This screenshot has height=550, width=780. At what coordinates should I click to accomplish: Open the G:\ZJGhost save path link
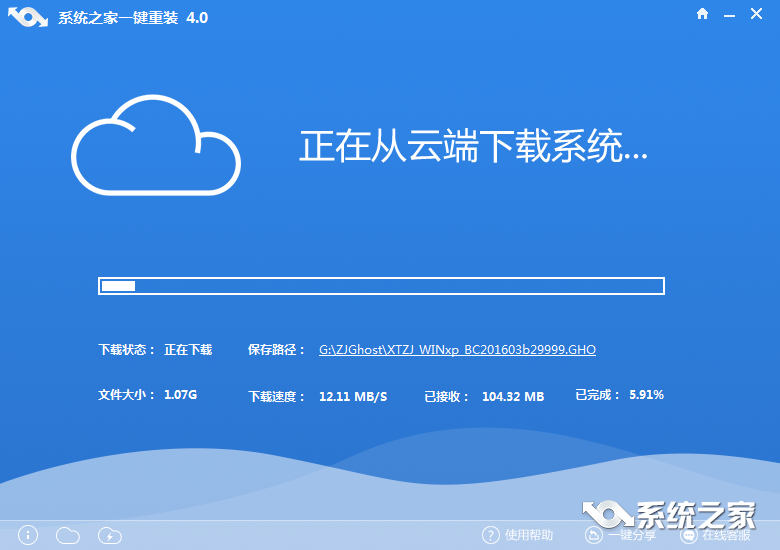457,350
